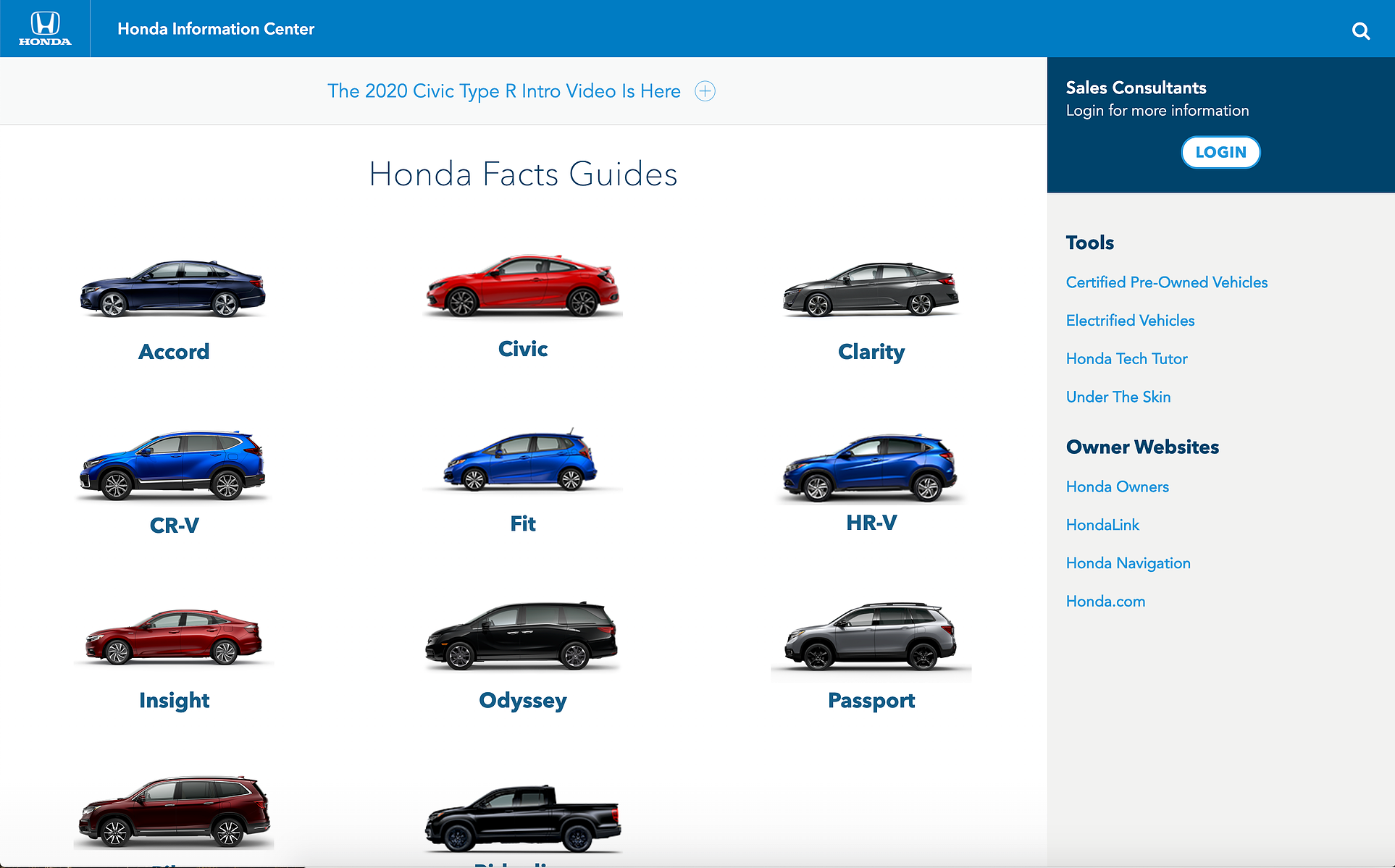
Task: Select the black pickup truck image
Action: pos(522,817)
